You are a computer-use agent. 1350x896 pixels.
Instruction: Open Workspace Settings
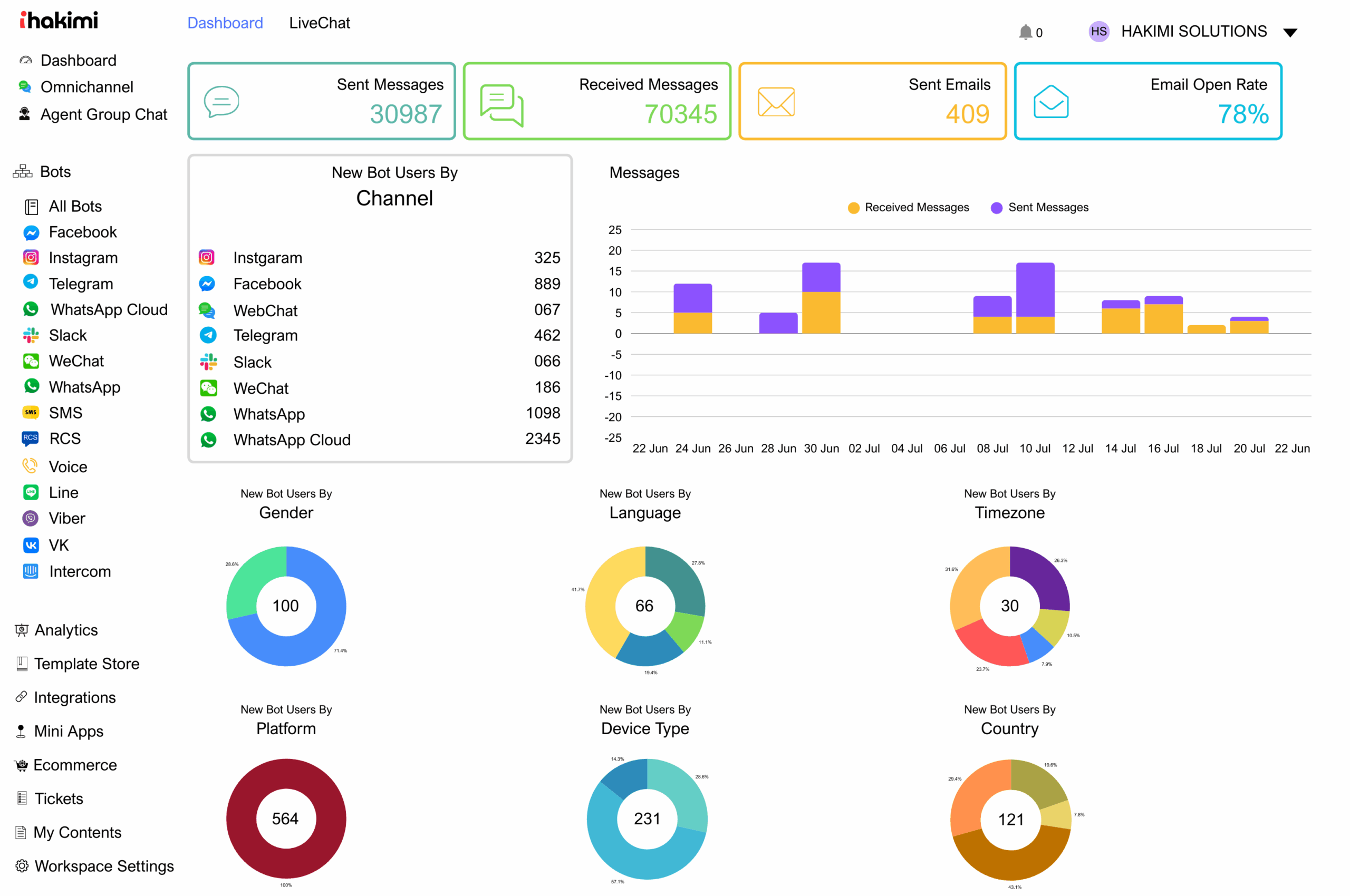tap(103, 866)
